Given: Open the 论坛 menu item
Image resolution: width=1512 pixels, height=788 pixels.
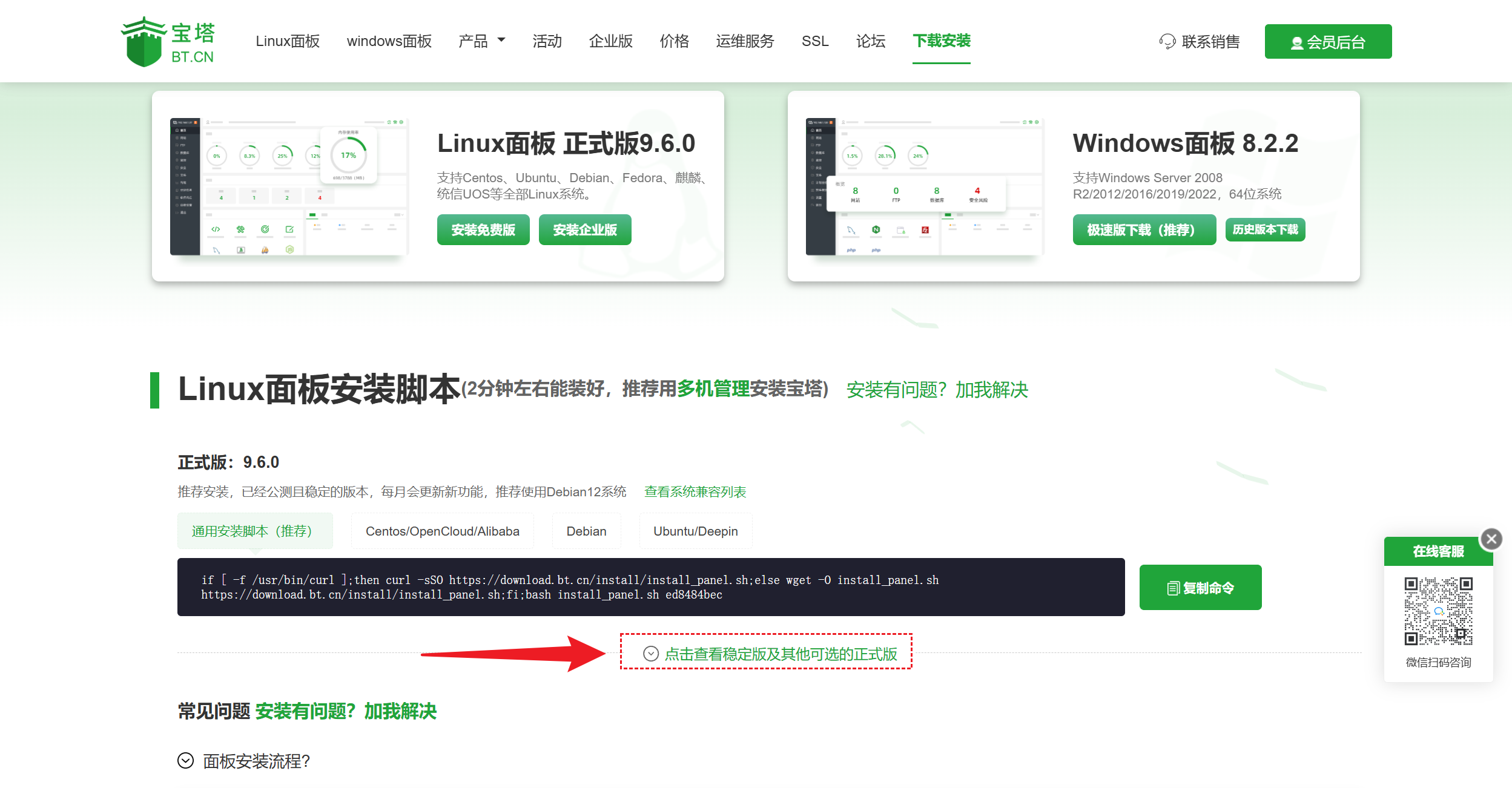Looking at the screenshot, I should [x=870, y=41].
